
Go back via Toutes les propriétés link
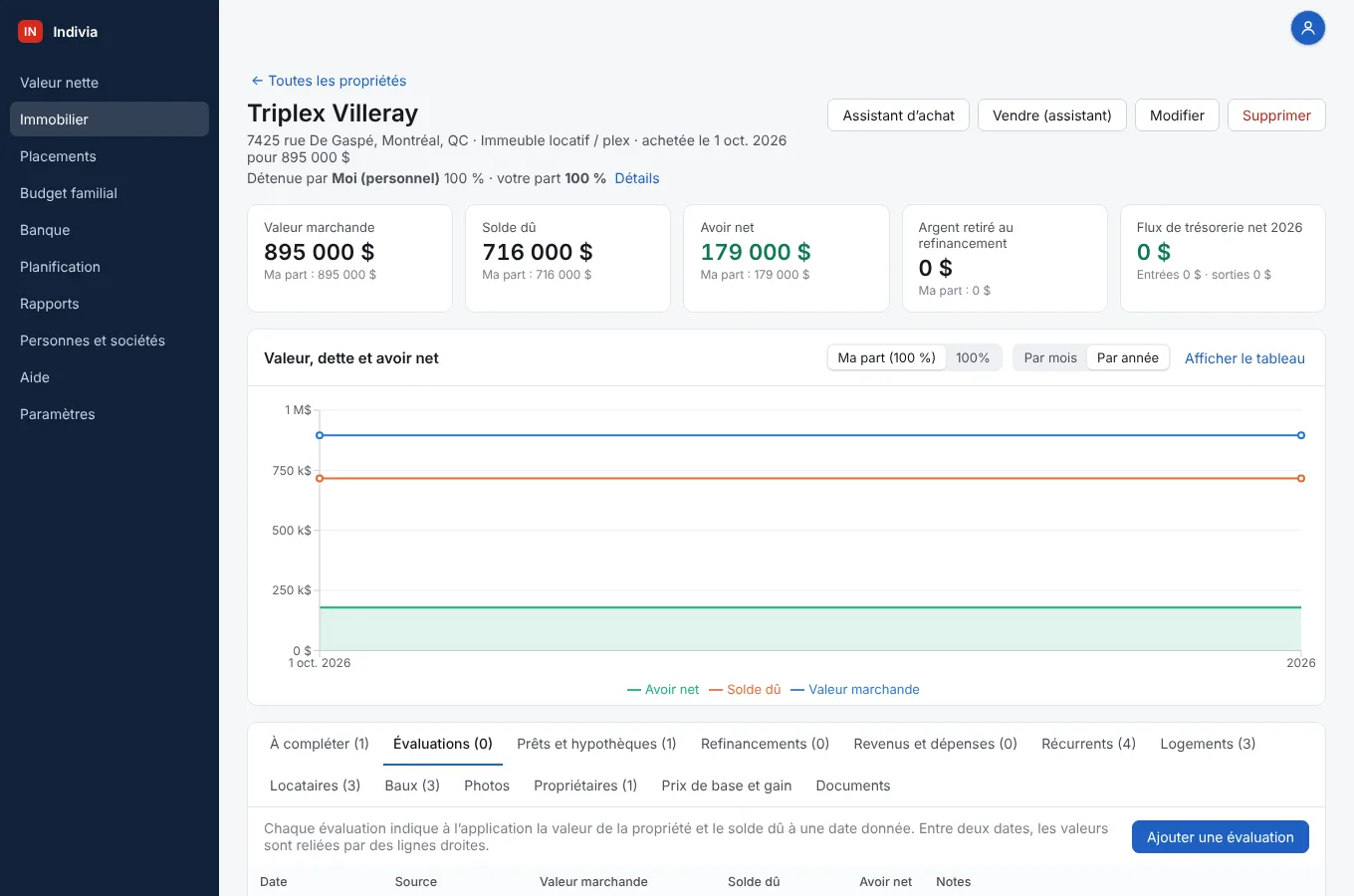click(x=329, y=81)
